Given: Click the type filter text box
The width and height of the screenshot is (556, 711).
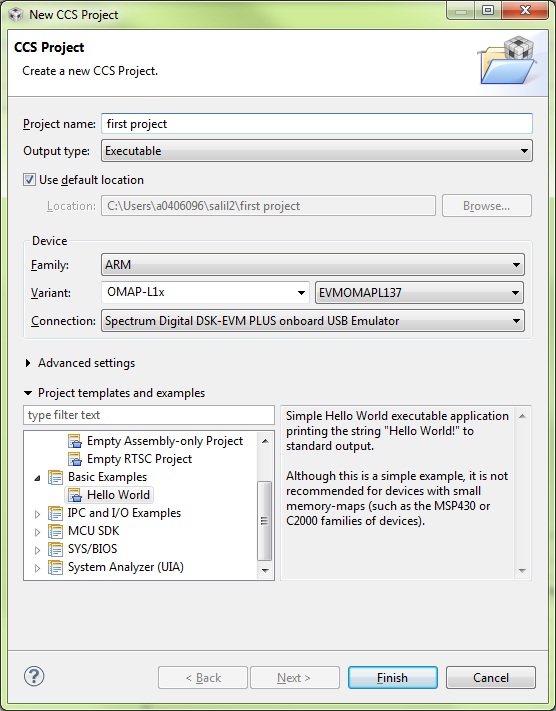Looking at the screenshot, I should point(149,415).
